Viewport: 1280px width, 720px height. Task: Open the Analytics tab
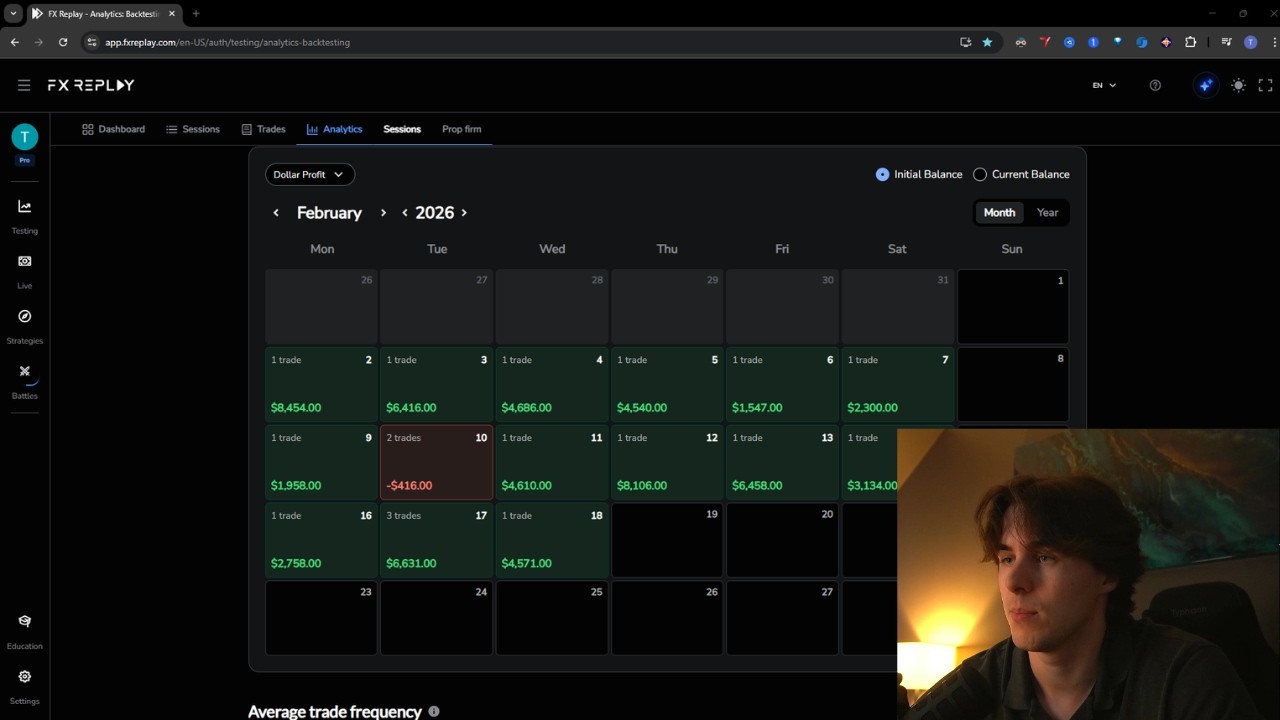coord(334,129)
